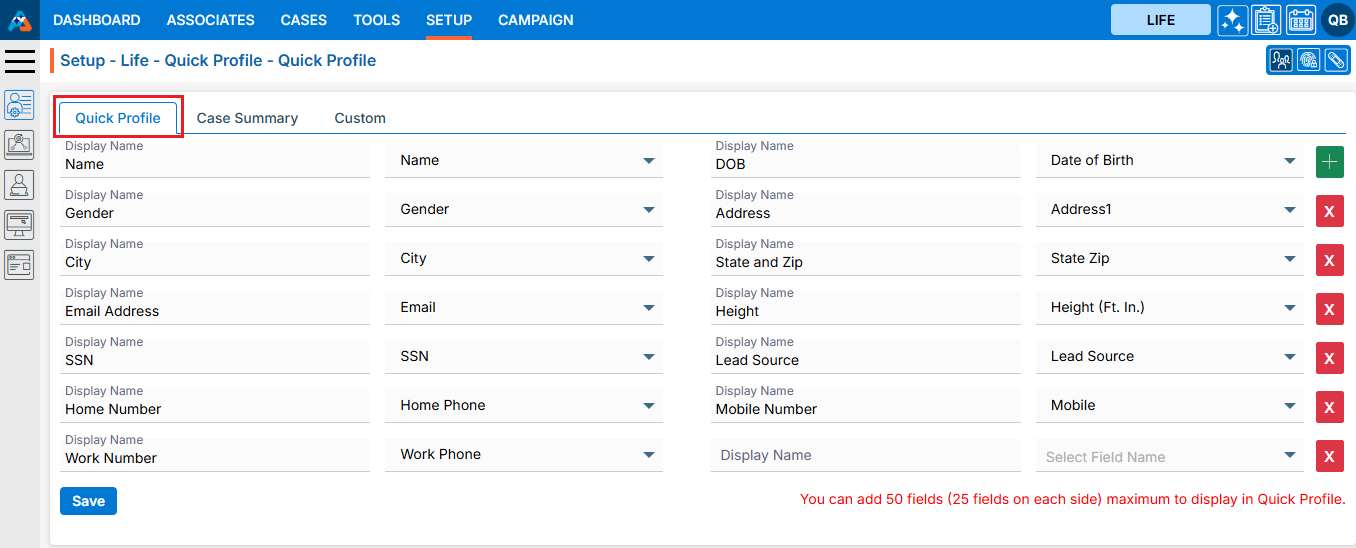
Task: Click the LIFE button in header
Action: [1160, 20]
